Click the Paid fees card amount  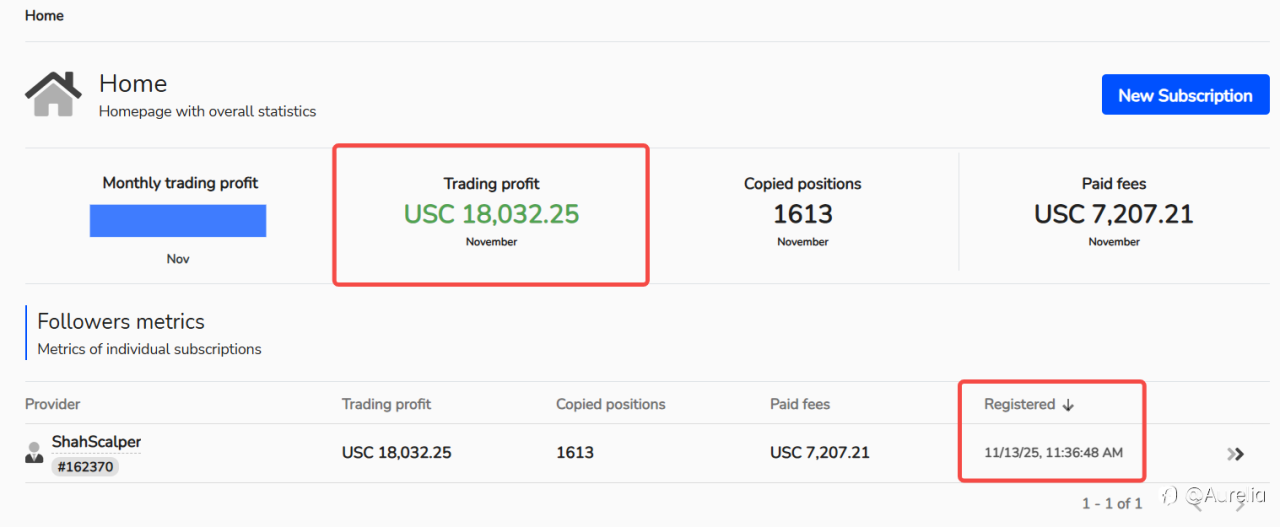click(1113, 214)
